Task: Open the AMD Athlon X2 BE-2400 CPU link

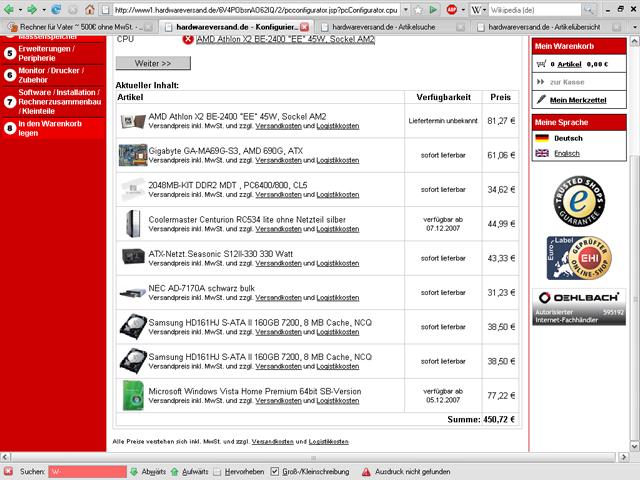Action: pyautogui.click(x=285, y=39)
